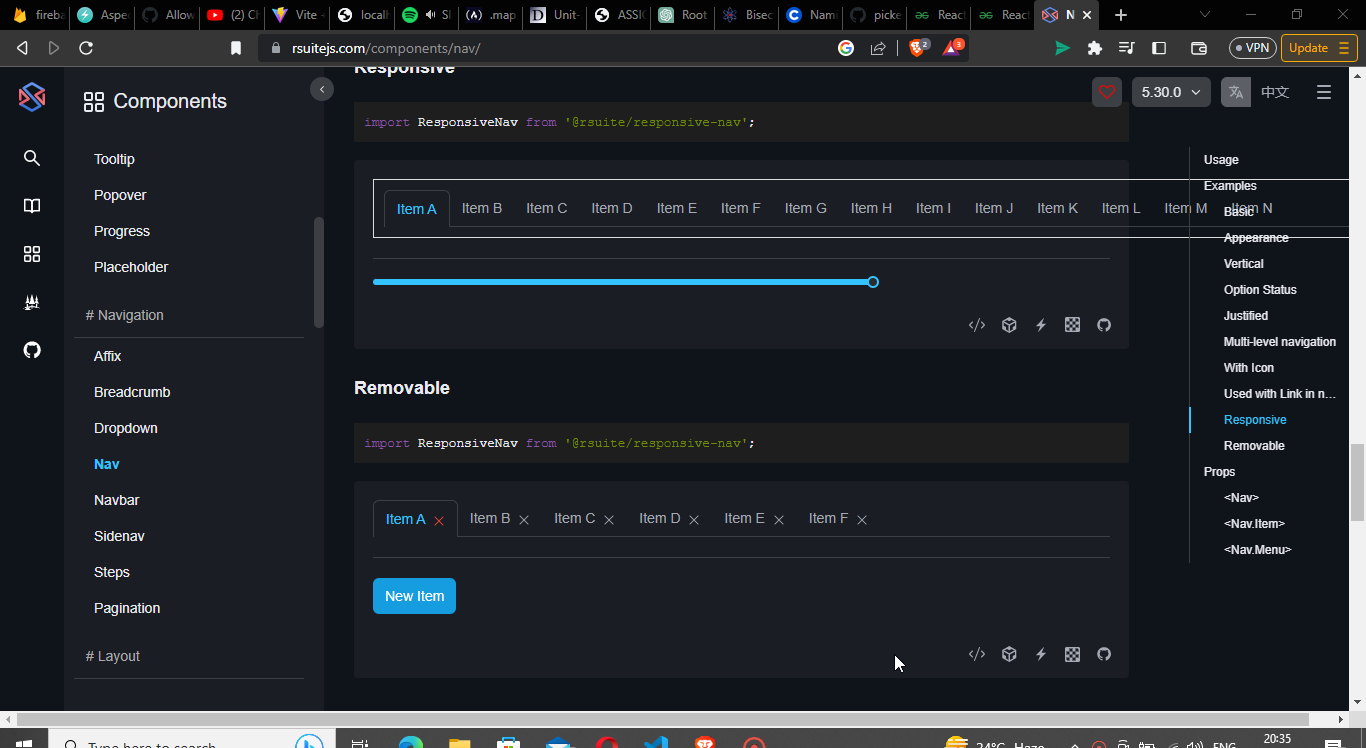This screenshot has height=748, width=1366.
Task: Jump to the Multi-level navigation section link
Action: [x=1280, y=341]
